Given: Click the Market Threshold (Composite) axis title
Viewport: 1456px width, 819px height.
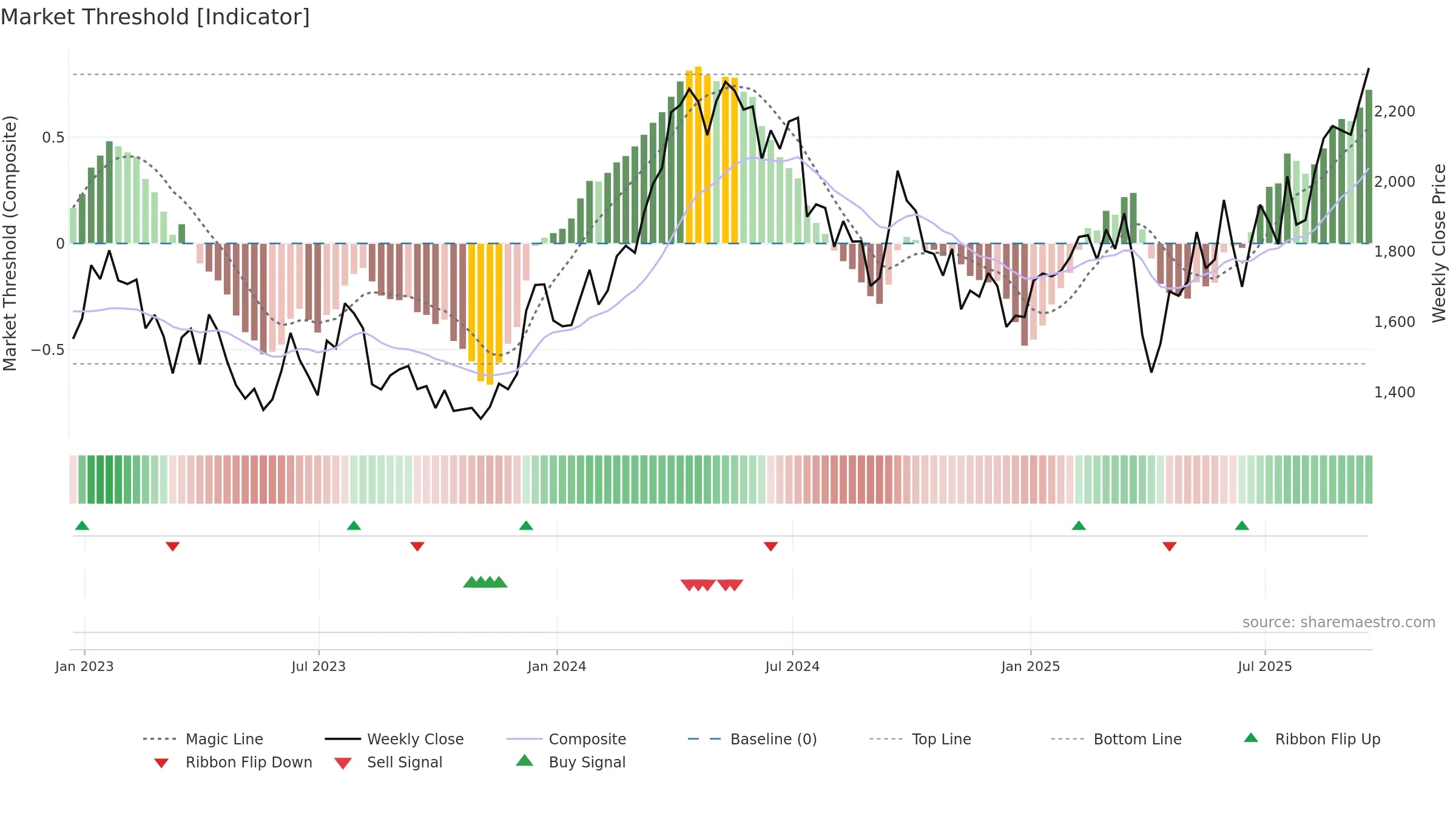Looking at the screenshot, I should [10, 243].
